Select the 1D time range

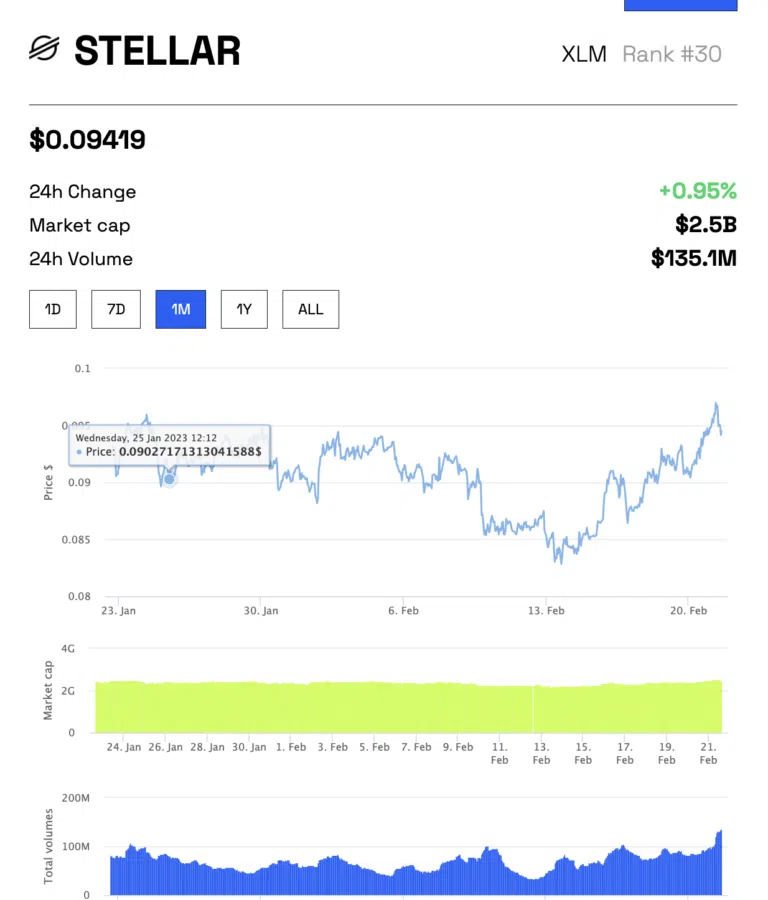tap(53, 309)
